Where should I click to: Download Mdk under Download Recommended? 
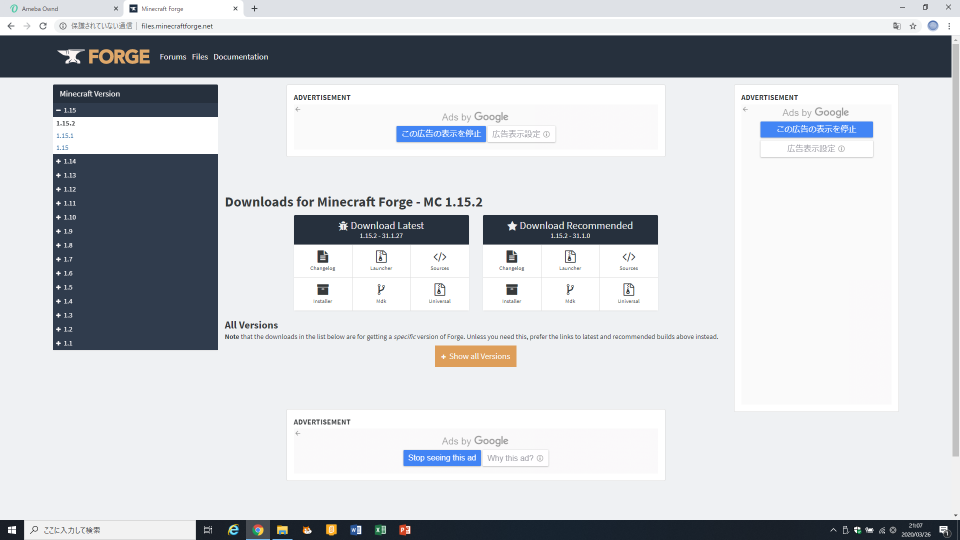click(570, 293)
